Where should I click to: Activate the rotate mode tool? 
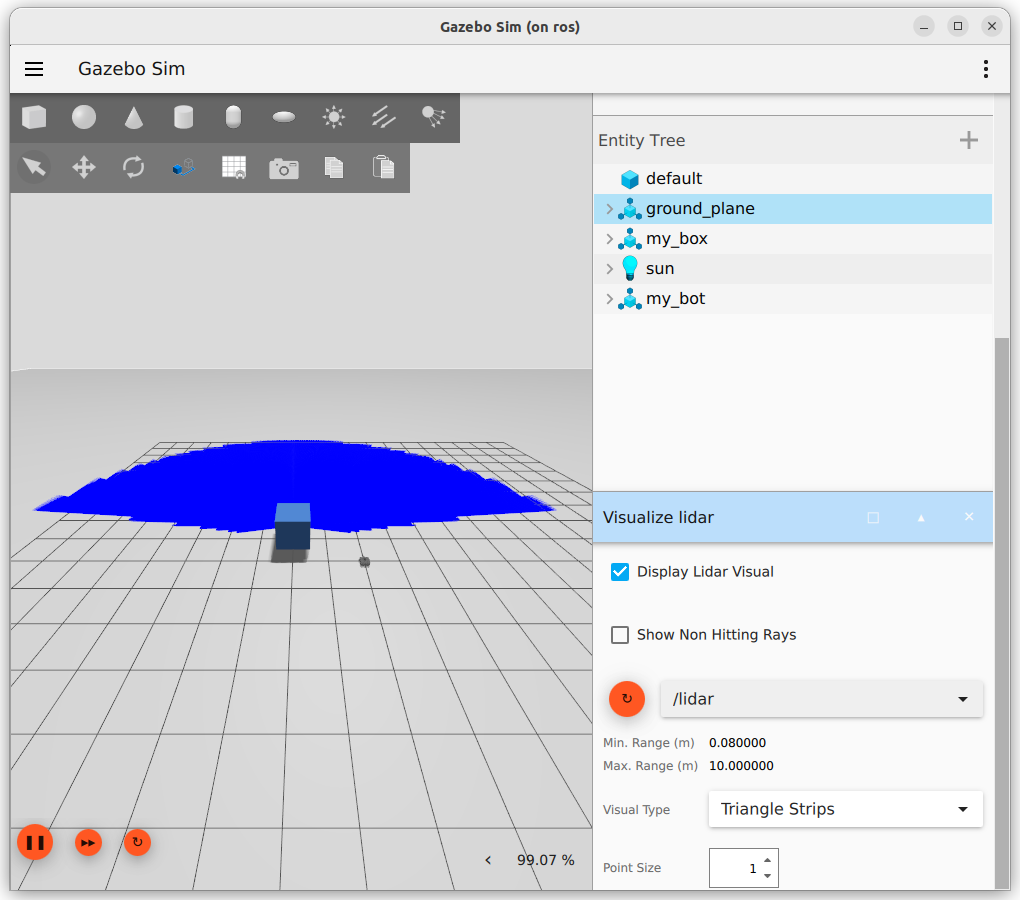(134, 167)
